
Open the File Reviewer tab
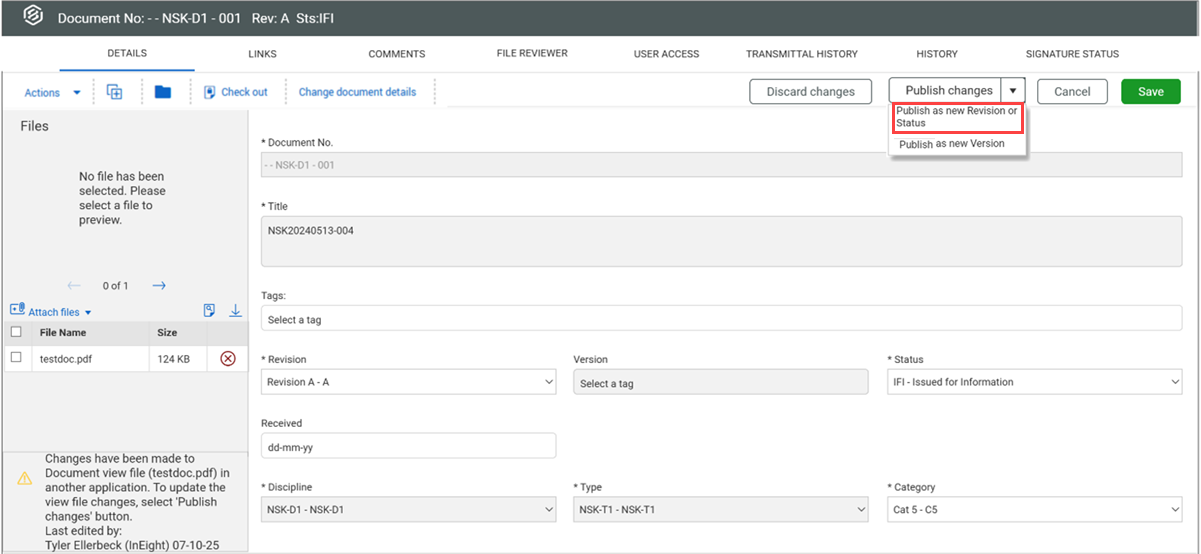pyautogui.click(x=532, y=54)
